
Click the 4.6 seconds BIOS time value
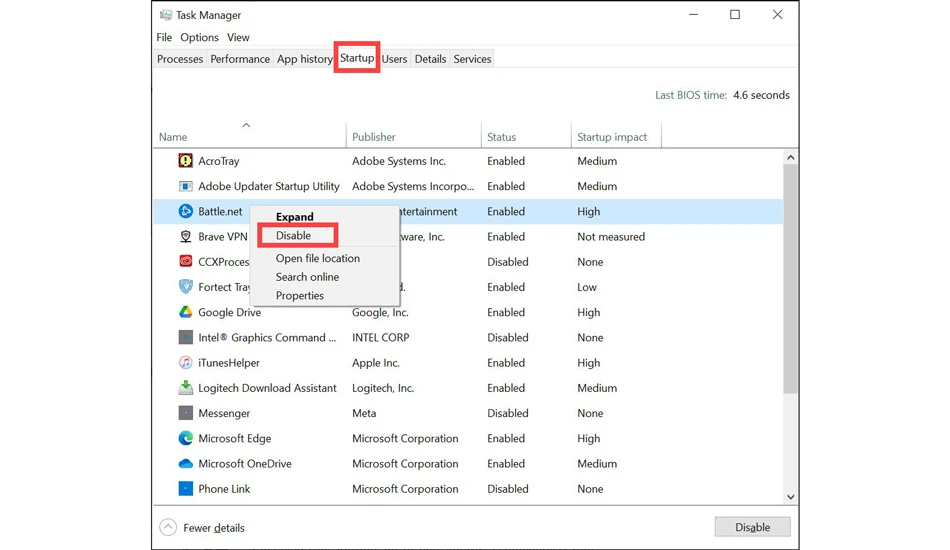(x=761, y=95)
